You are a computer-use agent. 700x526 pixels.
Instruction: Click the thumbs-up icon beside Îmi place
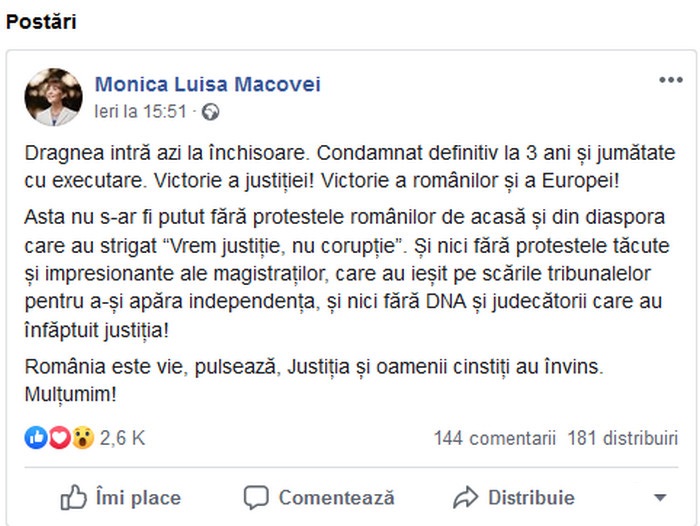pos(73,497)
